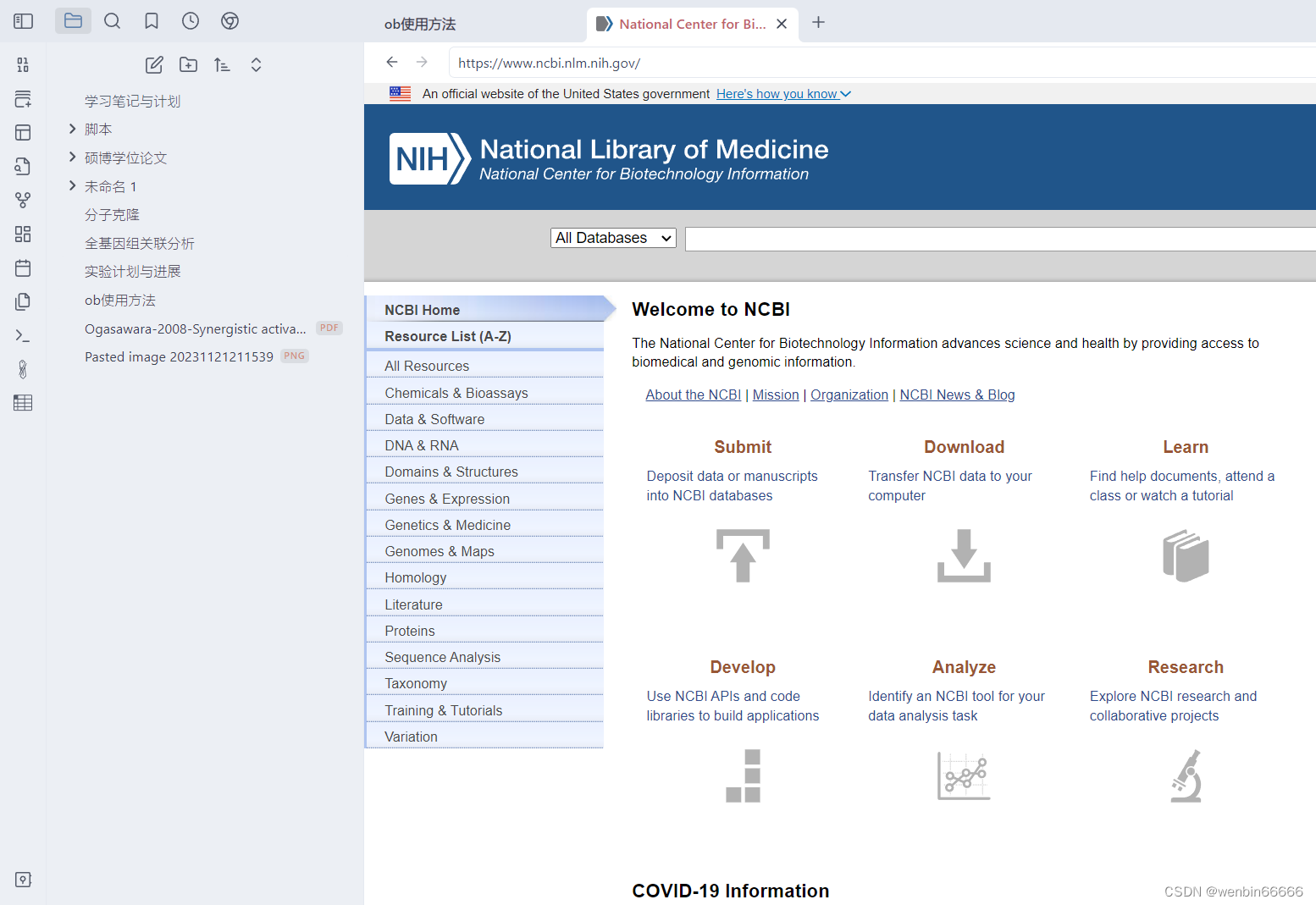This screenshot has width=1316, height=905.
Task: Click the Submit heading link
Action: click(743, 447)
